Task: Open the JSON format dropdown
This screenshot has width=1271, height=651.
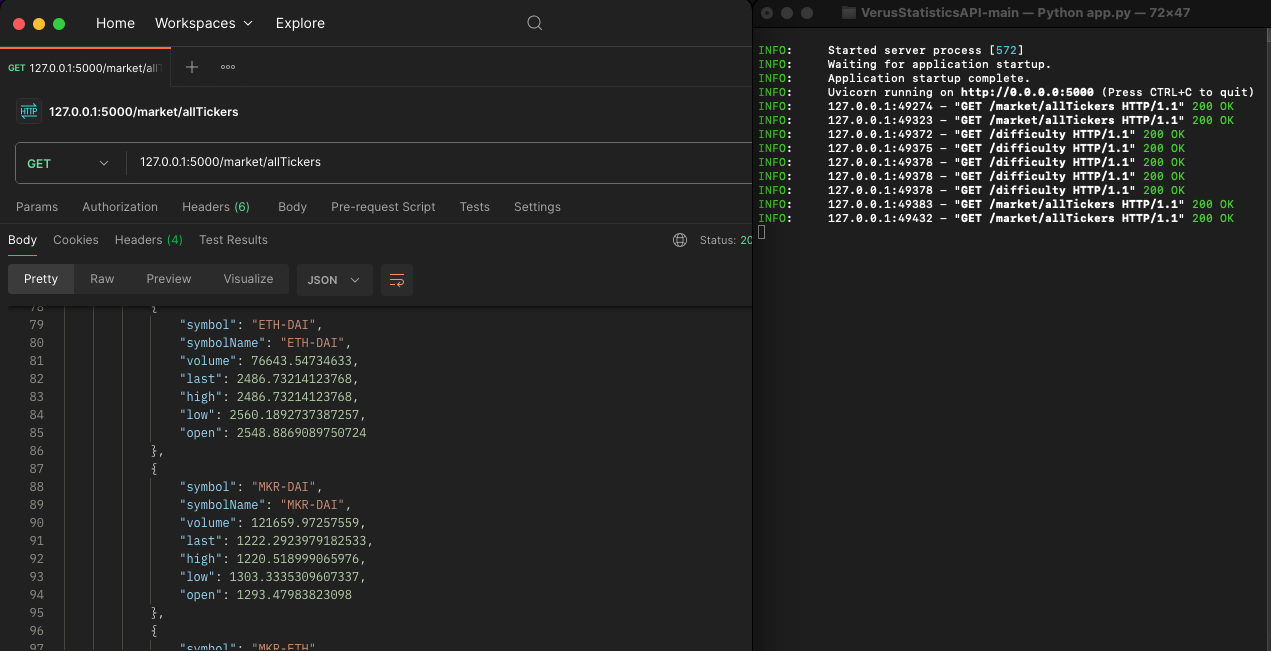Action: (335, 280)
